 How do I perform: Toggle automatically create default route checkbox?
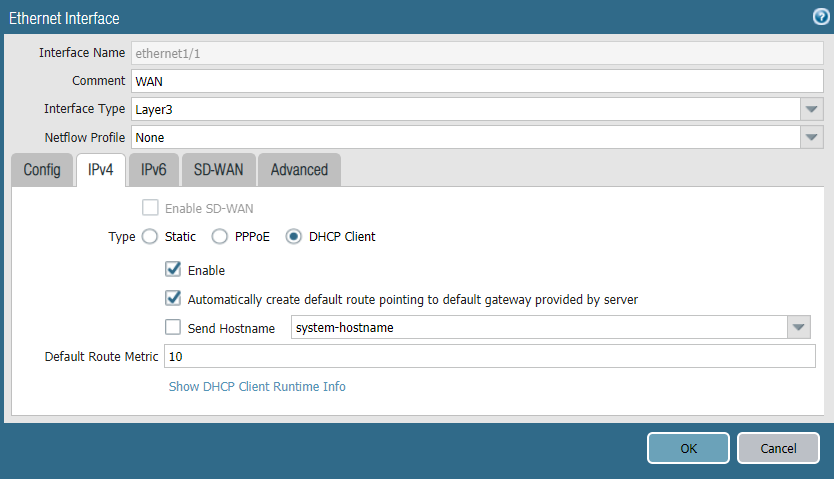click(x=173, y=298)
